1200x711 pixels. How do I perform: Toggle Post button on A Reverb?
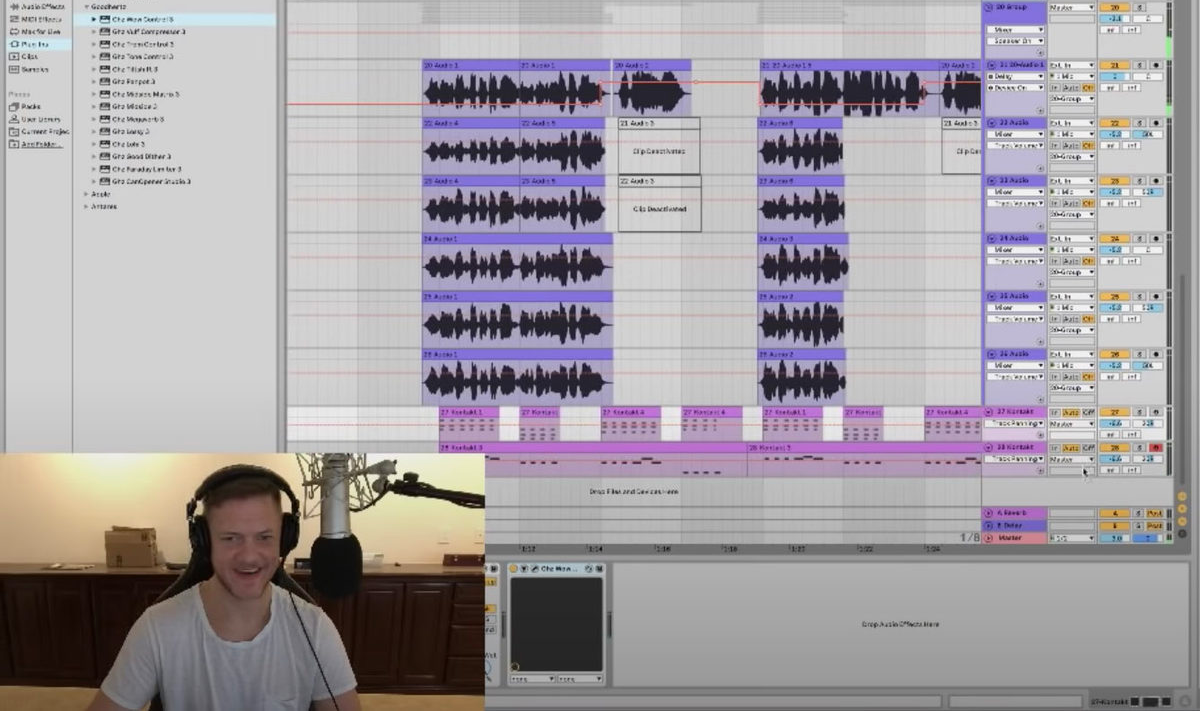coord(1154,513)
